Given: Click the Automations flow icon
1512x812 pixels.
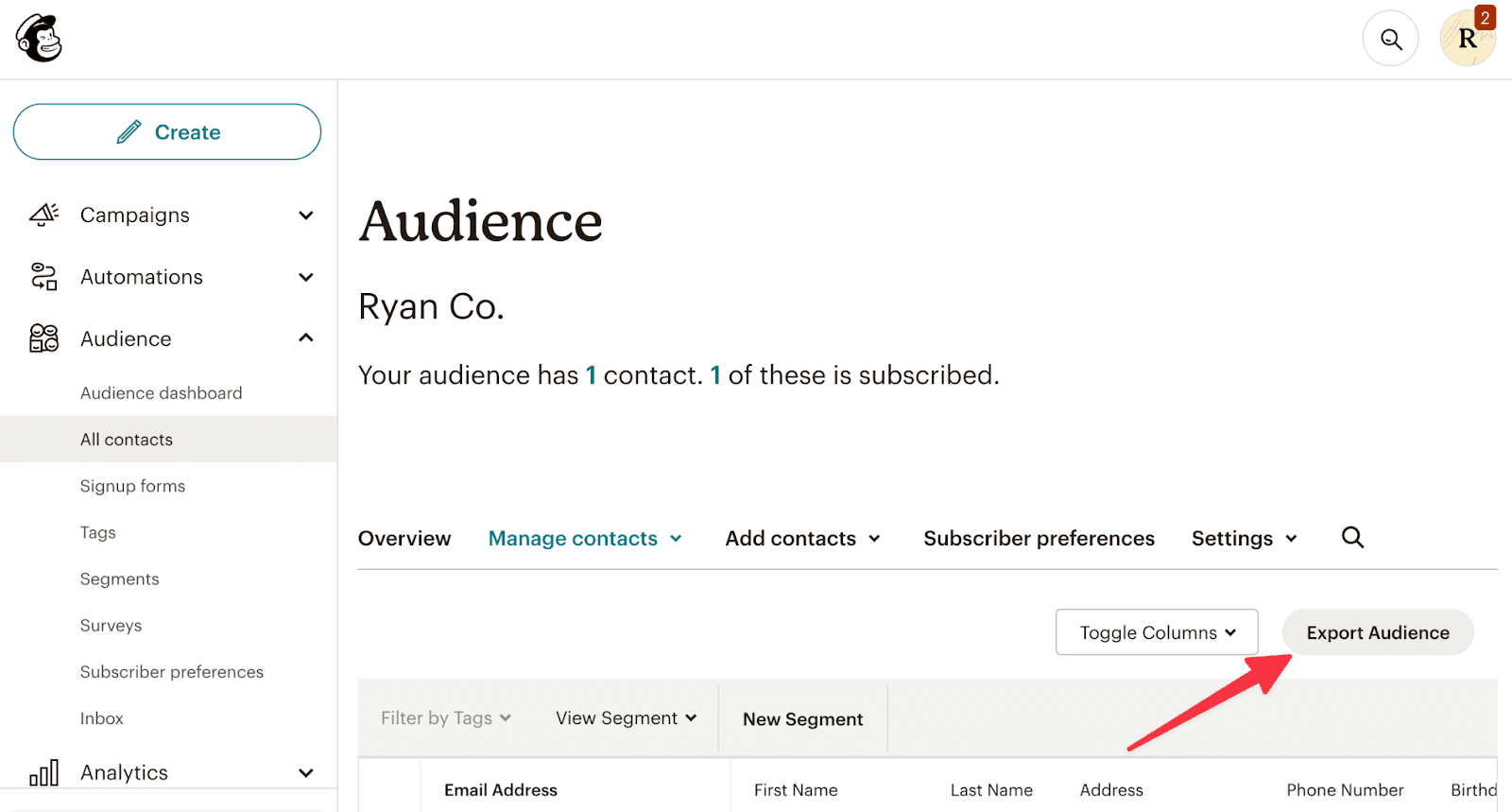Looking at the screenshot, I should coord(44,277).
